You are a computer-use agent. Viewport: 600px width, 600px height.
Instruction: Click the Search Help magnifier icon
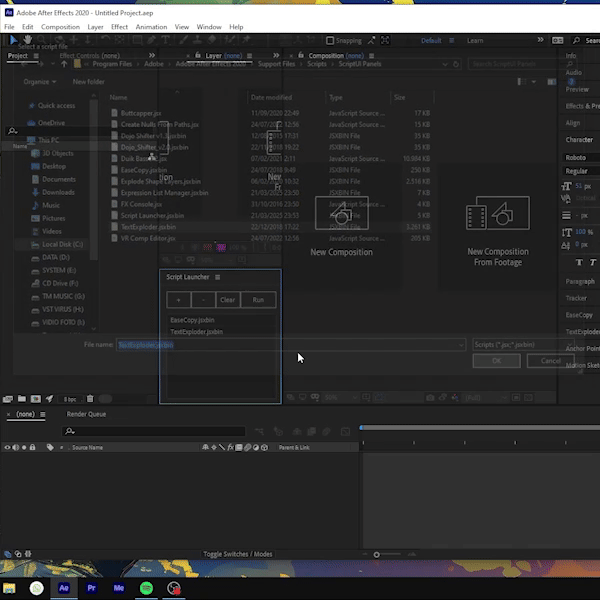[576, 40]
